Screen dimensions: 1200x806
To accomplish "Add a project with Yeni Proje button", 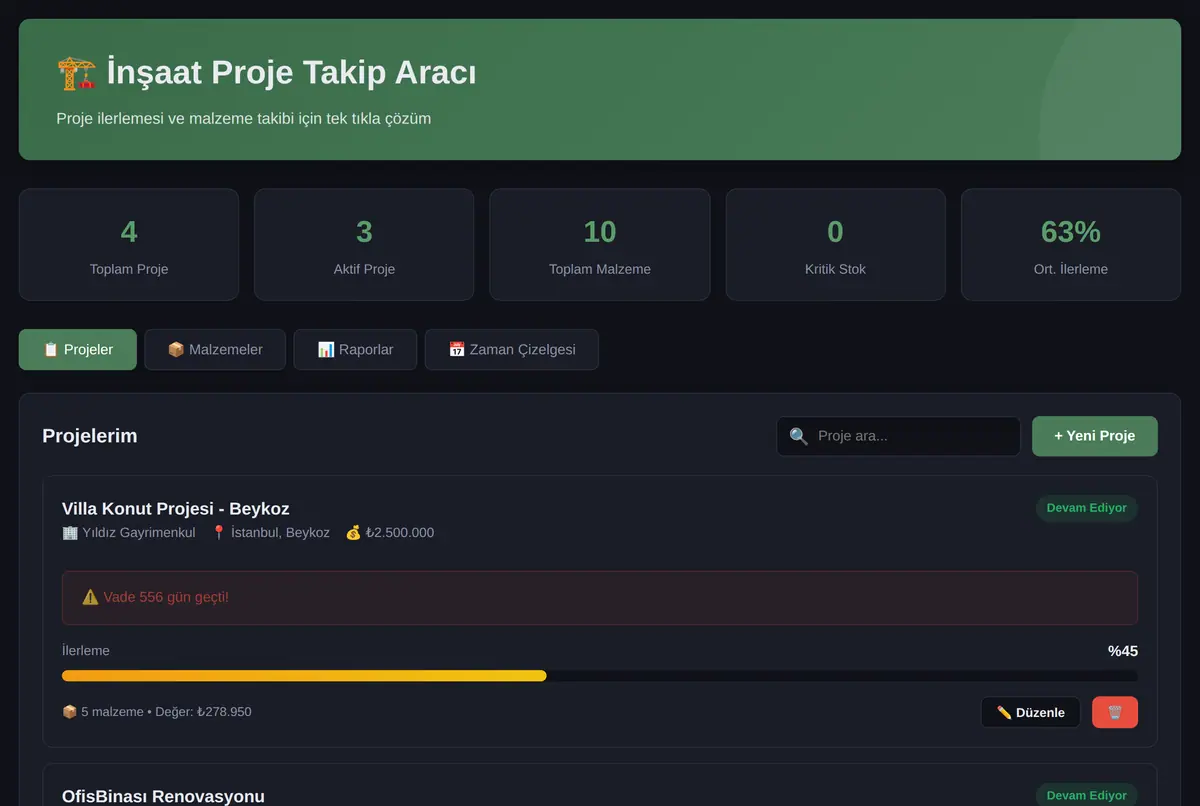I will (1095, 436).
